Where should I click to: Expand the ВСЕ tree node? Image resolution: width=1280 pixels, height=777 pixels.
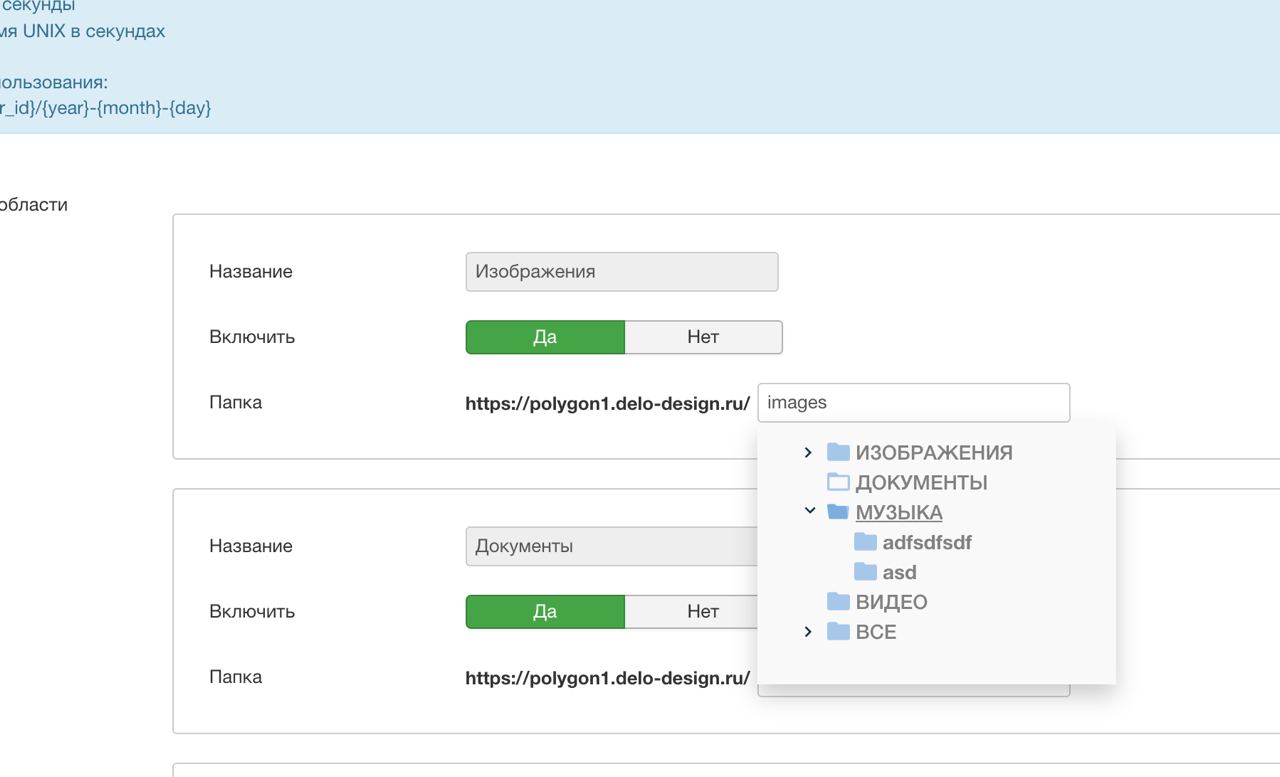[808, 632]
